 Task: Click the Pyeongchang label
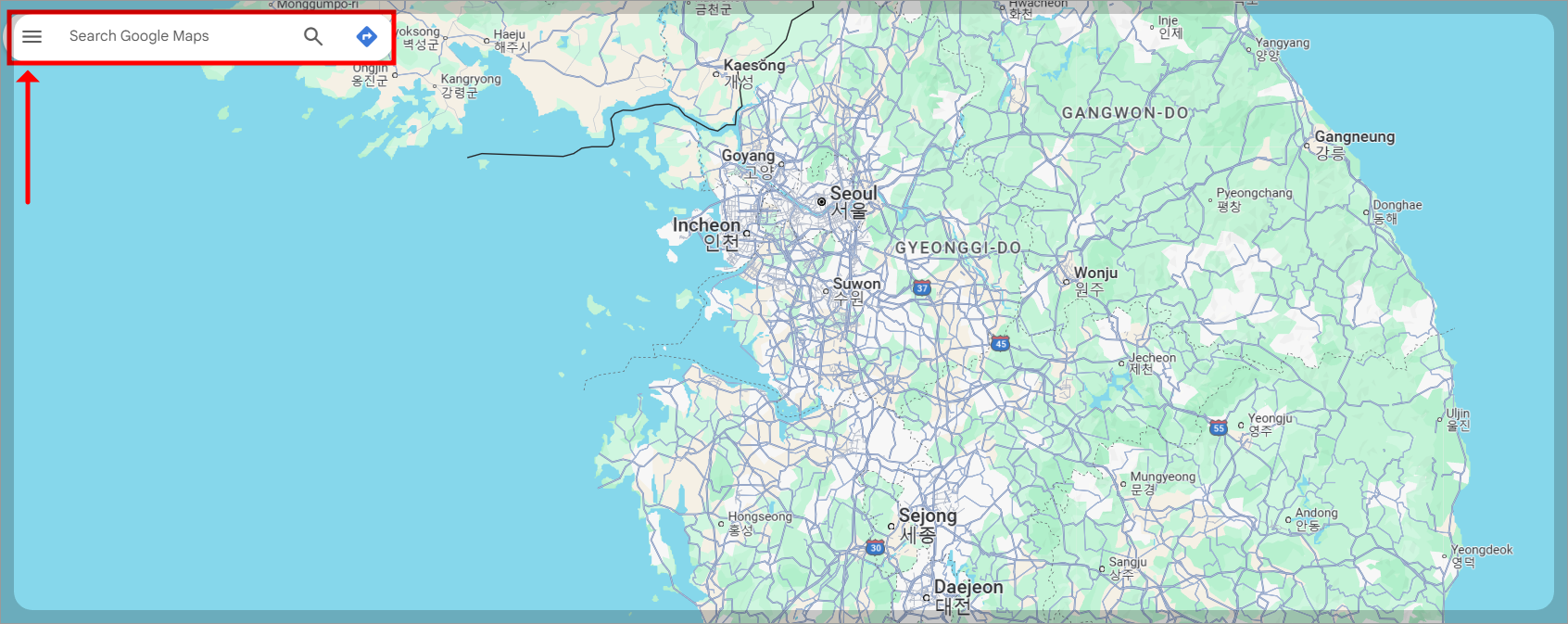(x=1254, y=199)
